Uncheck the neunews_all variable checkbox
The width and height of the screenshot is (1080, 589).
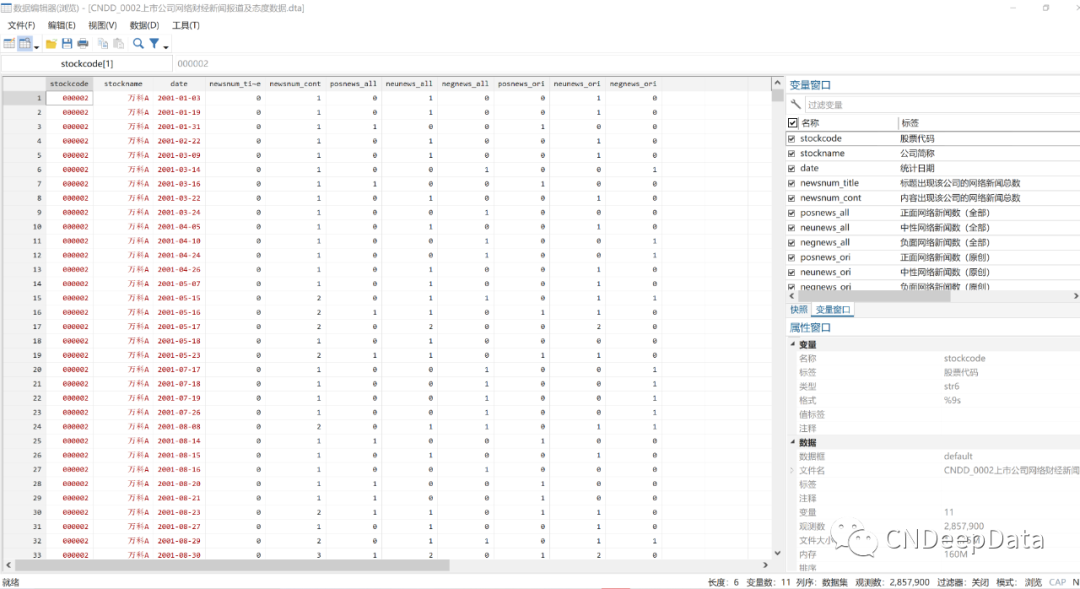point(791,227)
